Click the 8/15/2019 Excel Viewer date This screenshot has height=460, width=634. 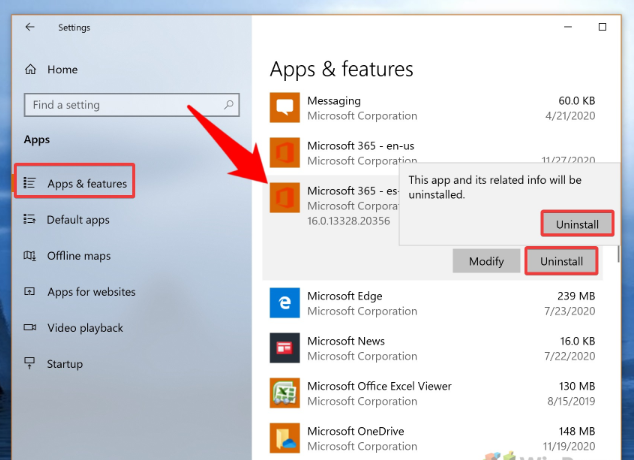(x=571, y=401)
